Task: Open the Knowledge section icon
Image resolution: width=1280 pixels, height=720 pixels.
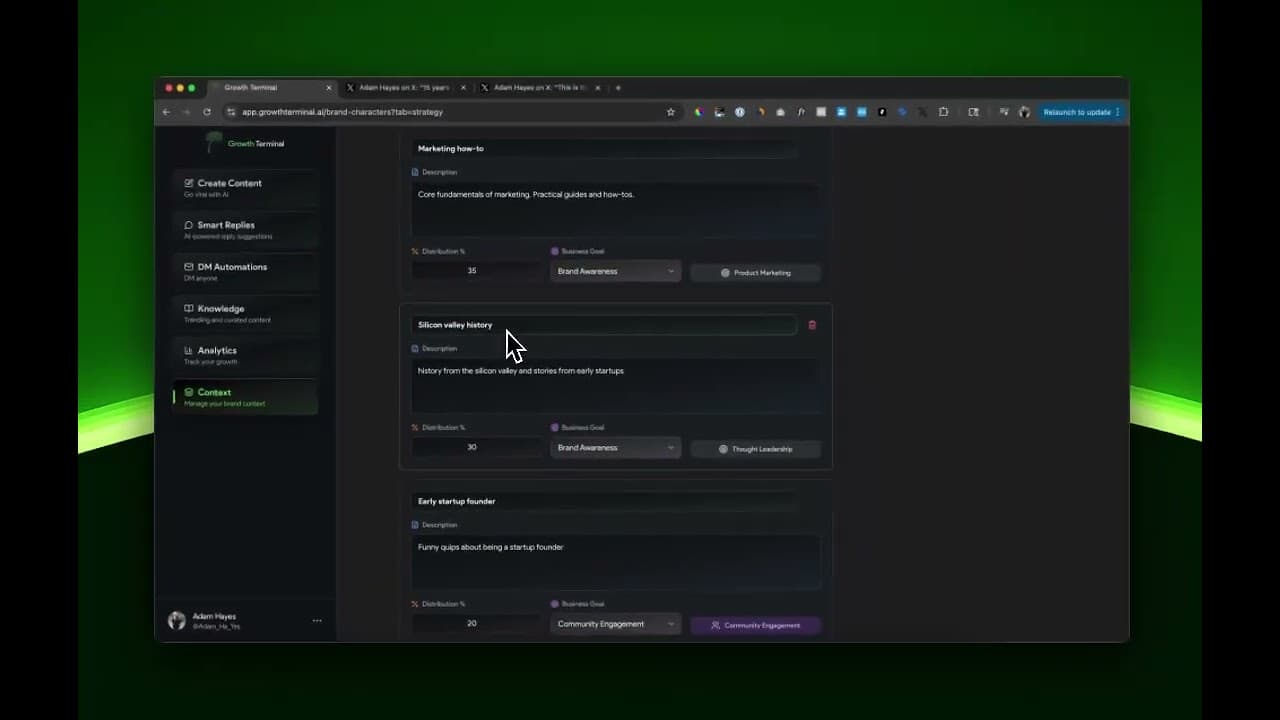Action: [x=188, y=308]
